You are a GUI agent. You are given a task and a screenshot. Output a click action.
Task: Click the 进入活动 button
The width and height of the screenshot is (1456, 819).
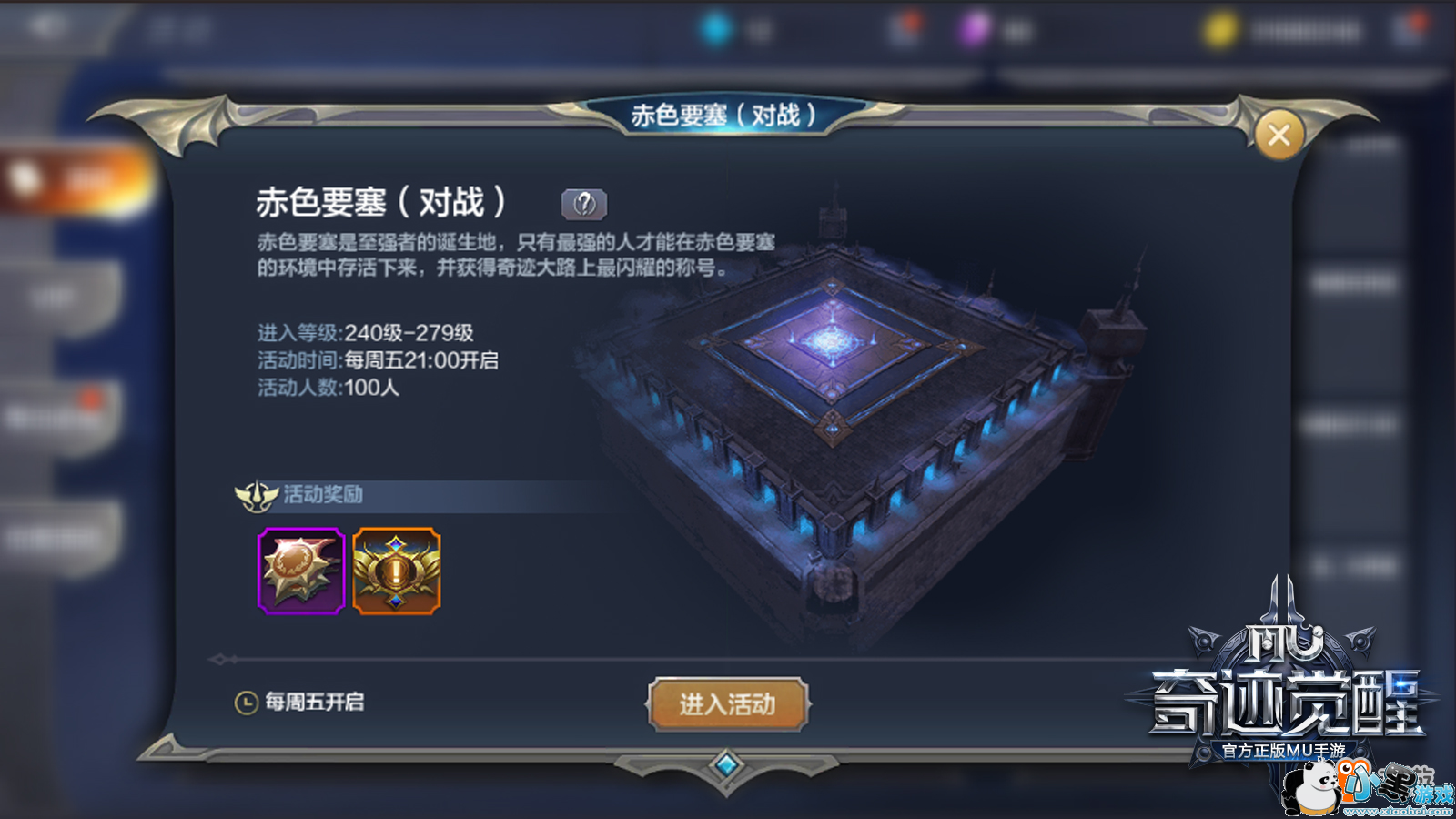[x=727, y=703]
